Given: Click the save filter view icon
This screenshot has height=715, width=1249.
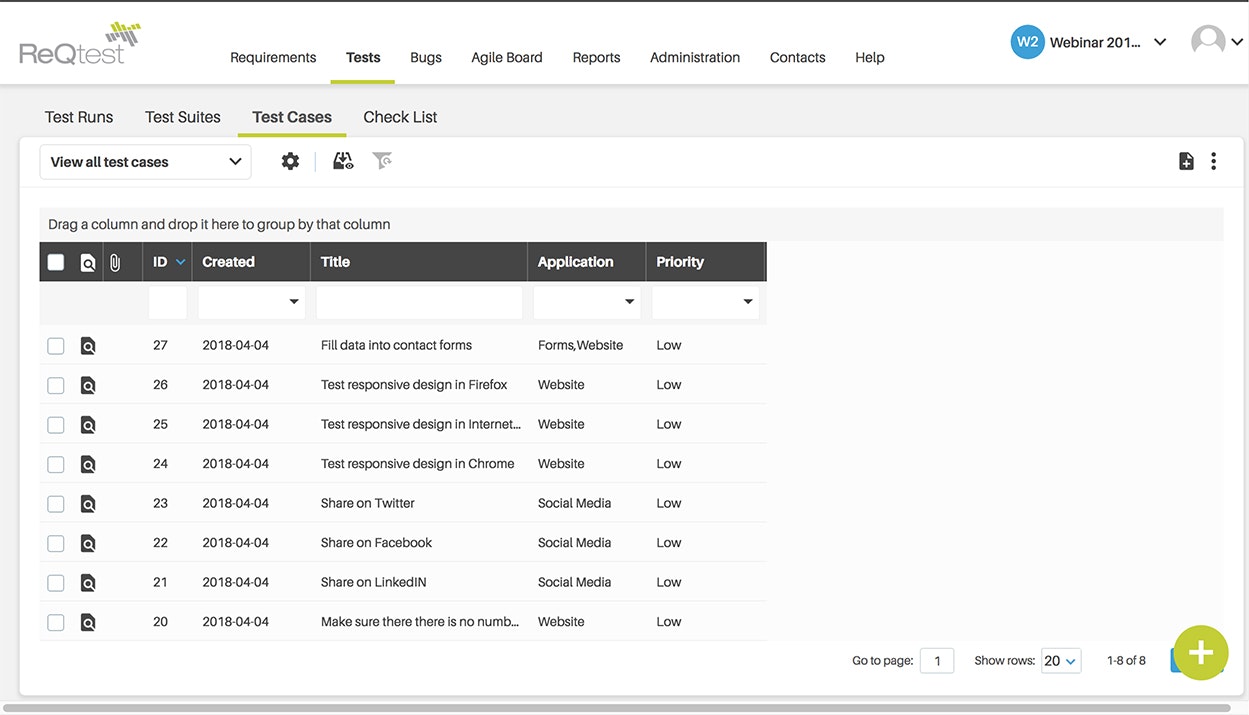Looking at the screenshot, I should click(x=343, y=161).
